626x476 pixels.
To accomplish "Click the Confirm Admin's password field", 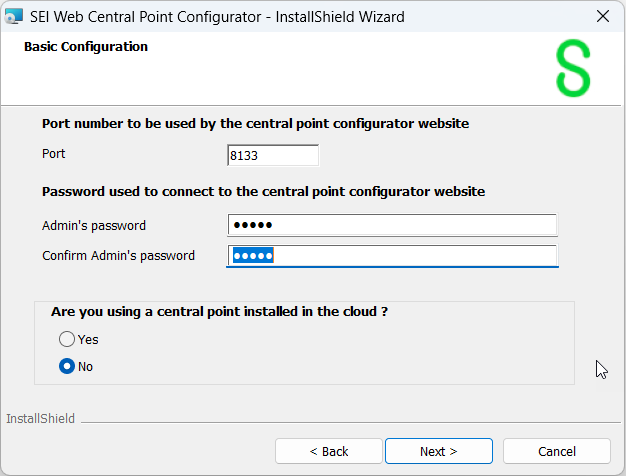I will click(392, 256).
